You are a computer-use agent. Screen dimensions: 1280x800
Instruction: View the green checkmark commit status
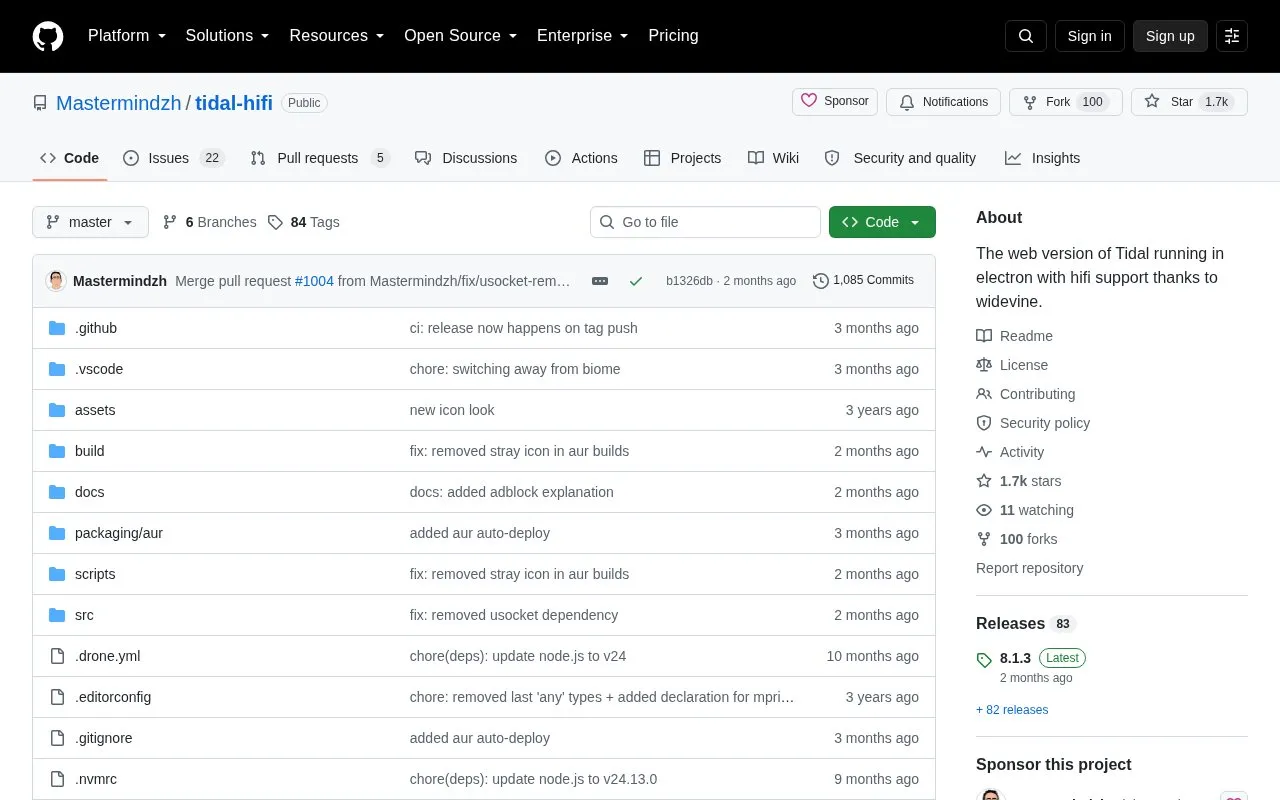tap(635, 281)
